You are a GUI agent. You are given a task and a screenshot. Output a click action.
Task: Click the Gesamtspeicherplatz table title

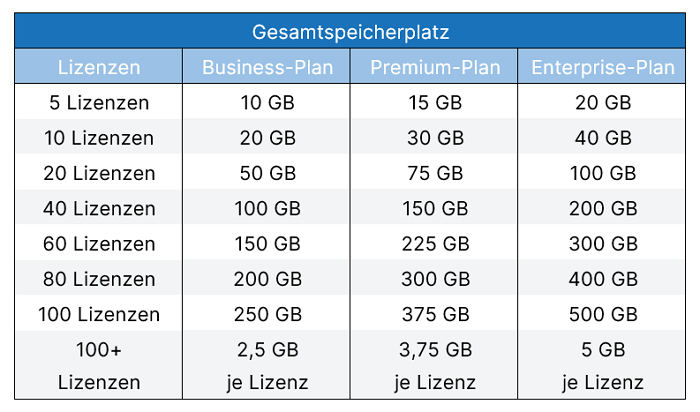tap(349, 32)
